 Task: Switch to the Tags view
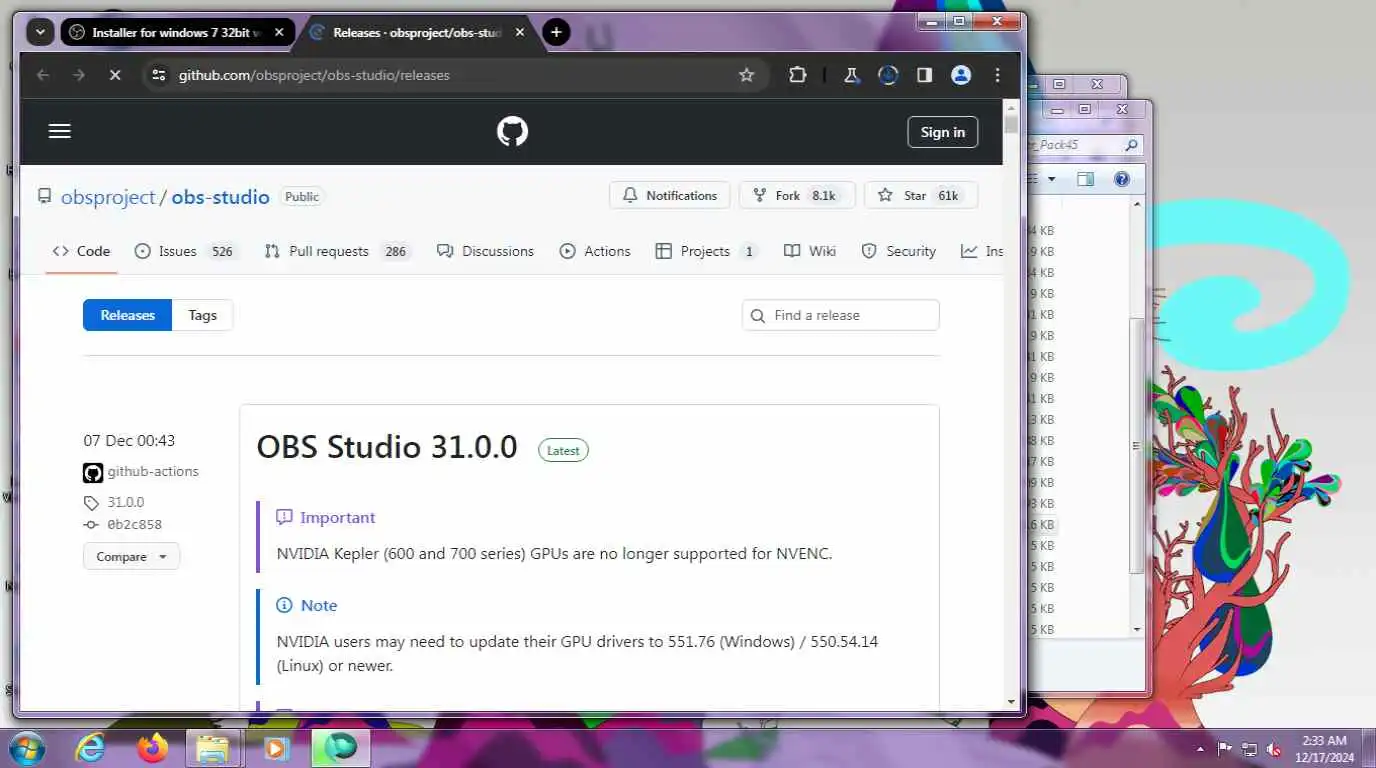[202, 315]
